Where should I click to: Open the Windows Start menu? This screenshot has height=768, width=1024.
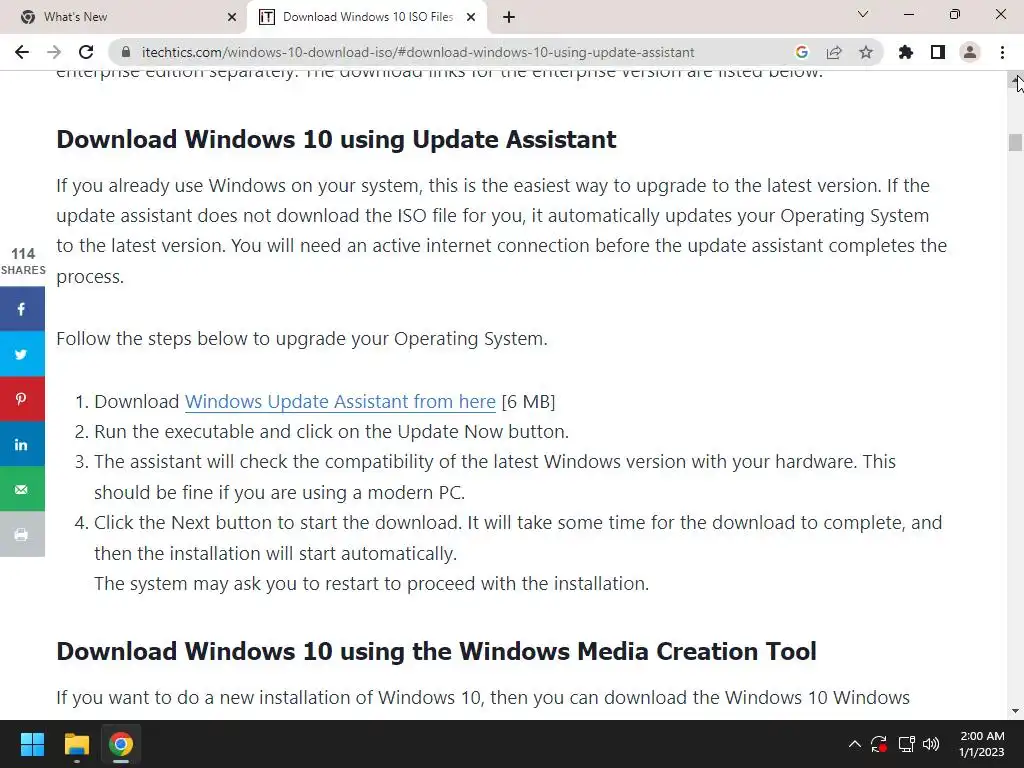point(32,744)
